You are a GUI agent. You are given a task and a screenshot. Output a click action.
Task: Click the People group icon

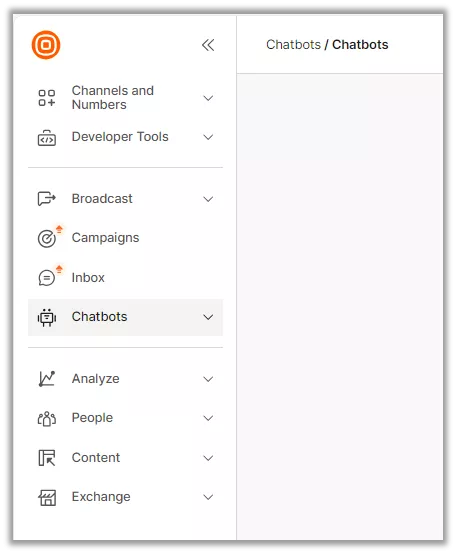coord(47,419)
